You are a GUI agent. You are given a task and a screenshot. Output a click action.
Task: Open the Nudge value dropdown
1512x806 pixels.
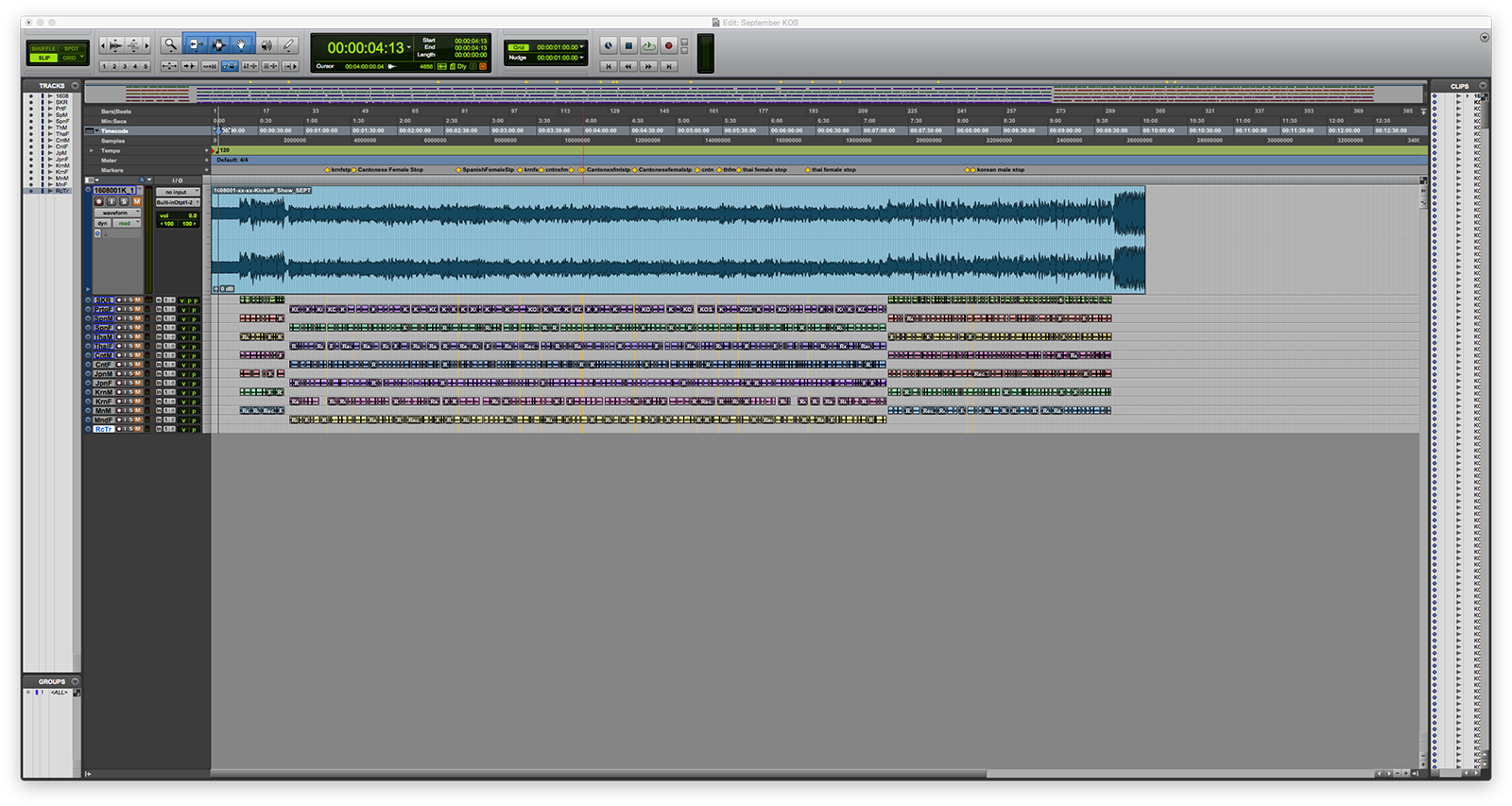click(x=581, y=58)
